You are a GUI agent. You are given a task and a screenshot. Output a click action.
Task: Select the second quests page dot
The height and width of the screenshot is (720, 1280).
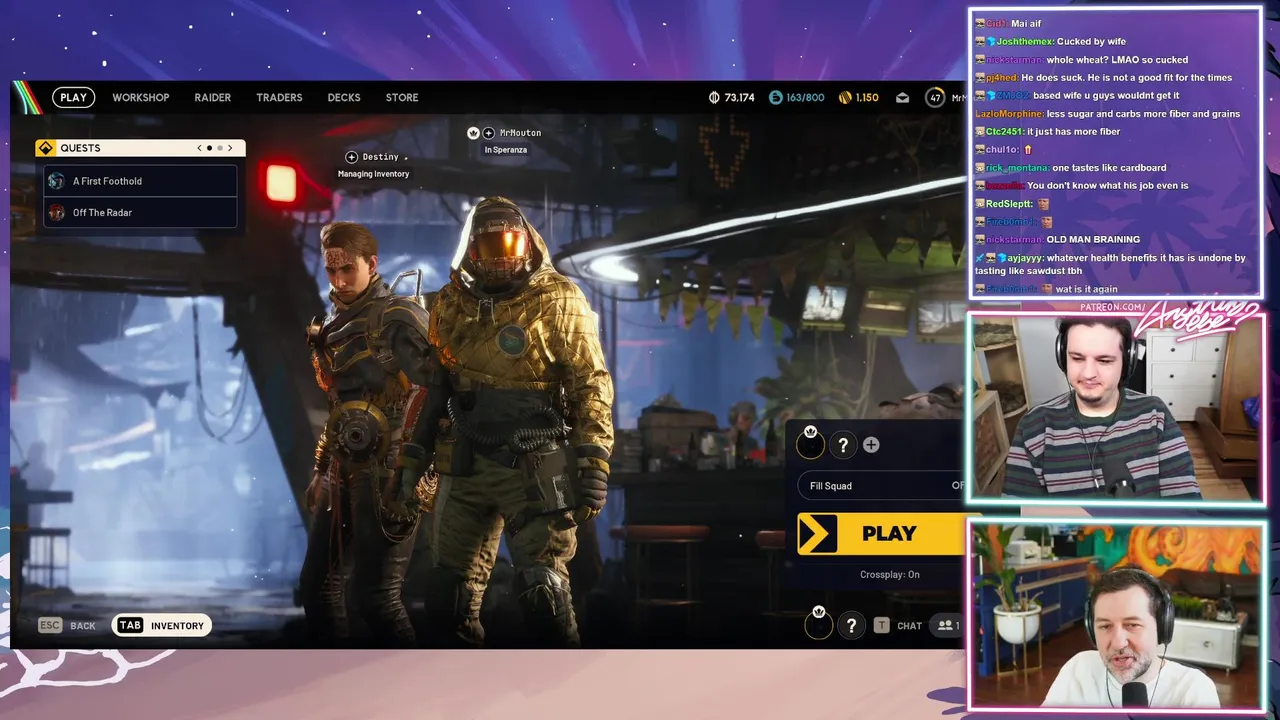click(x=220, y=148)
